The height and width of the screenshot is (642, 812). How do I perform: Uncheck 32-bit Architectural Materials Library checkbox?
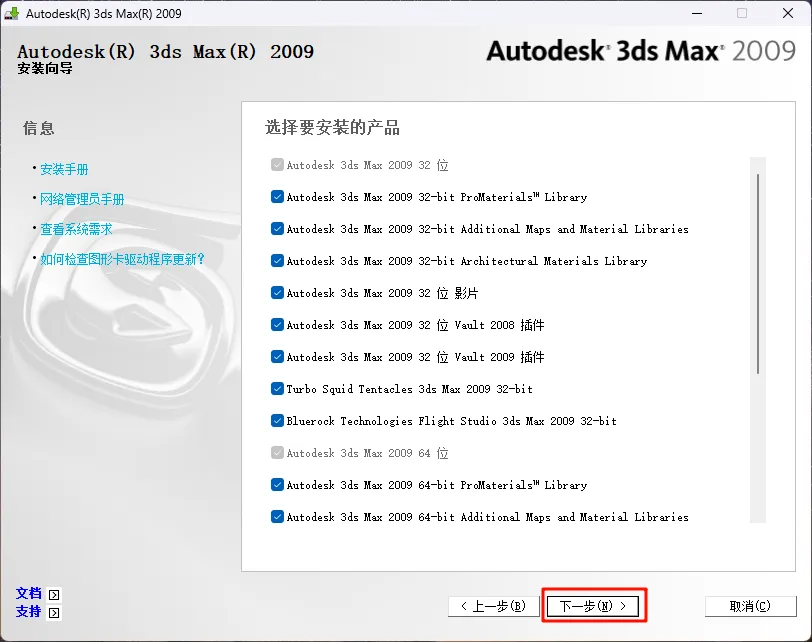pos(277,261)
